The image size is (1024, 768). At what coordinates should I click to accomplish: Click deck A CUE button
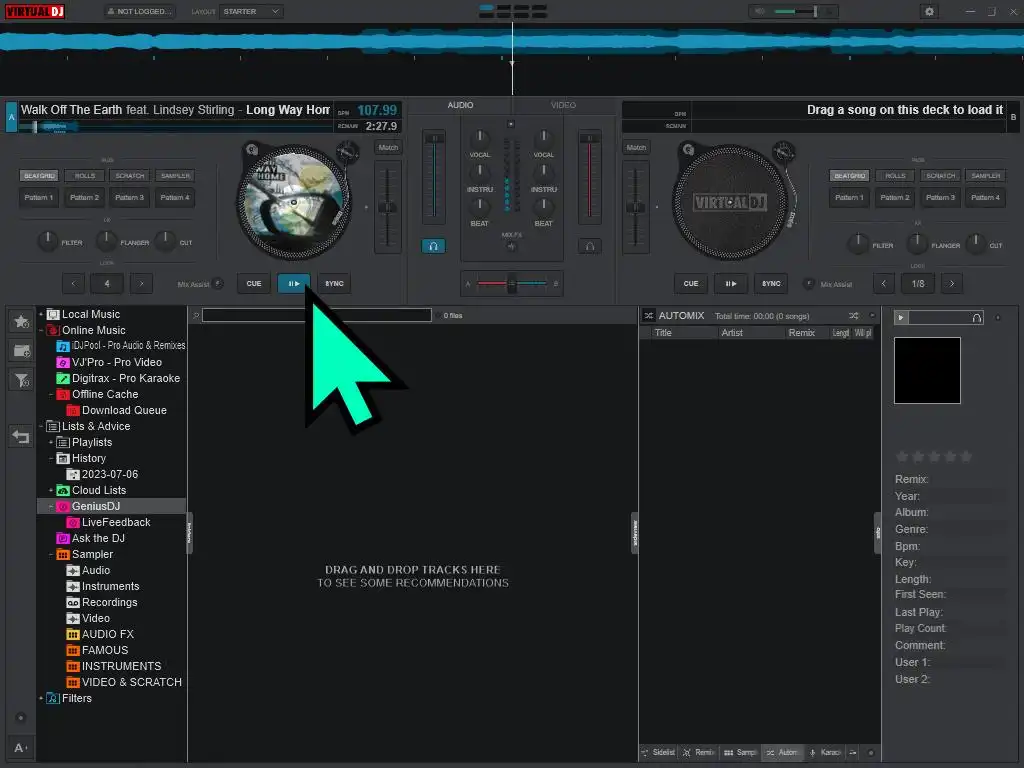coord(253,283)
